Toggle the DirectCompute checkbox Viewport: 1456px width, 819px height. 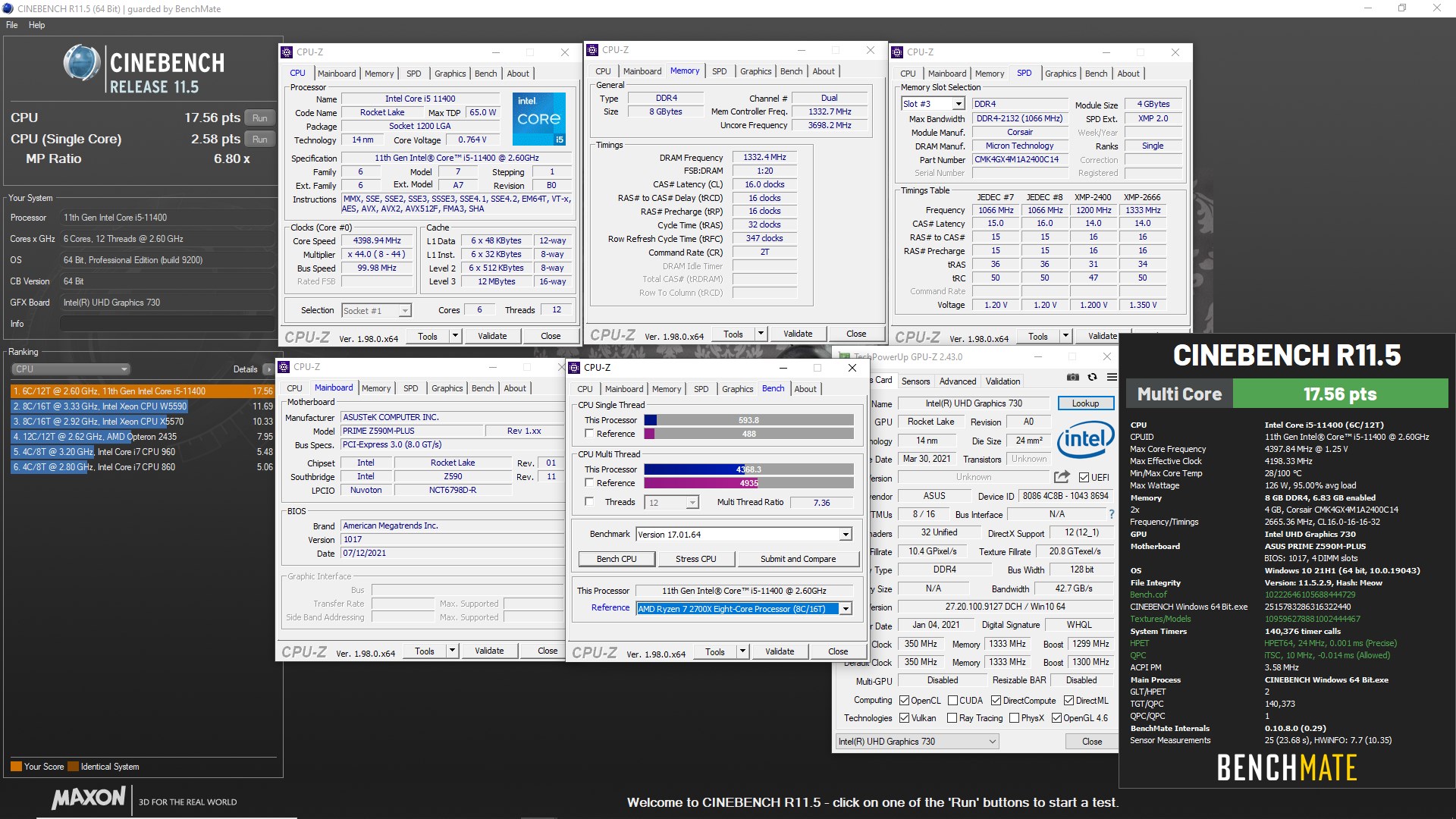[x=996, y=701]
